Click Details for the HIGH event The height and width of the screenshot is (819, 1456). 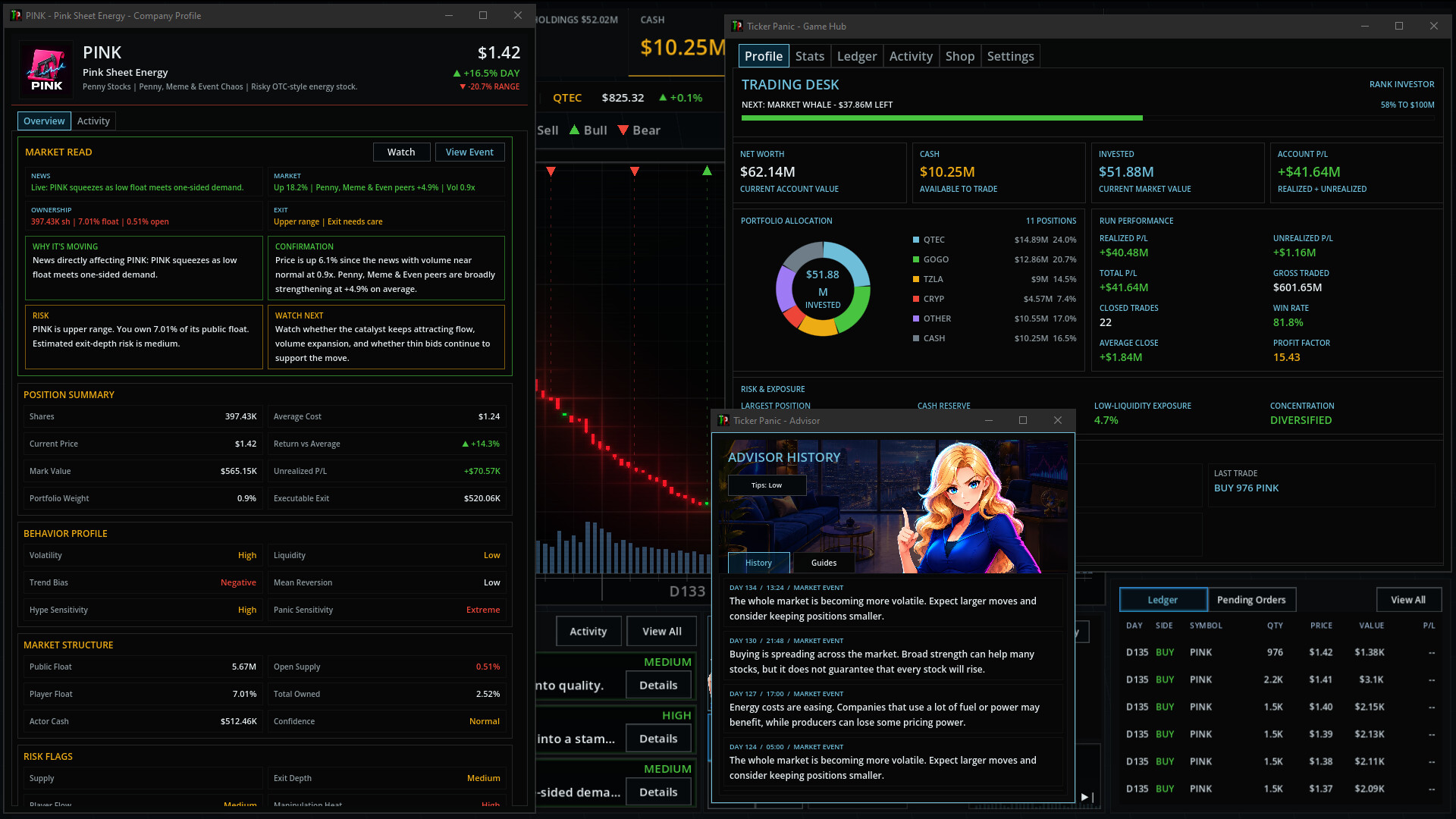click(x=658, y=739)
